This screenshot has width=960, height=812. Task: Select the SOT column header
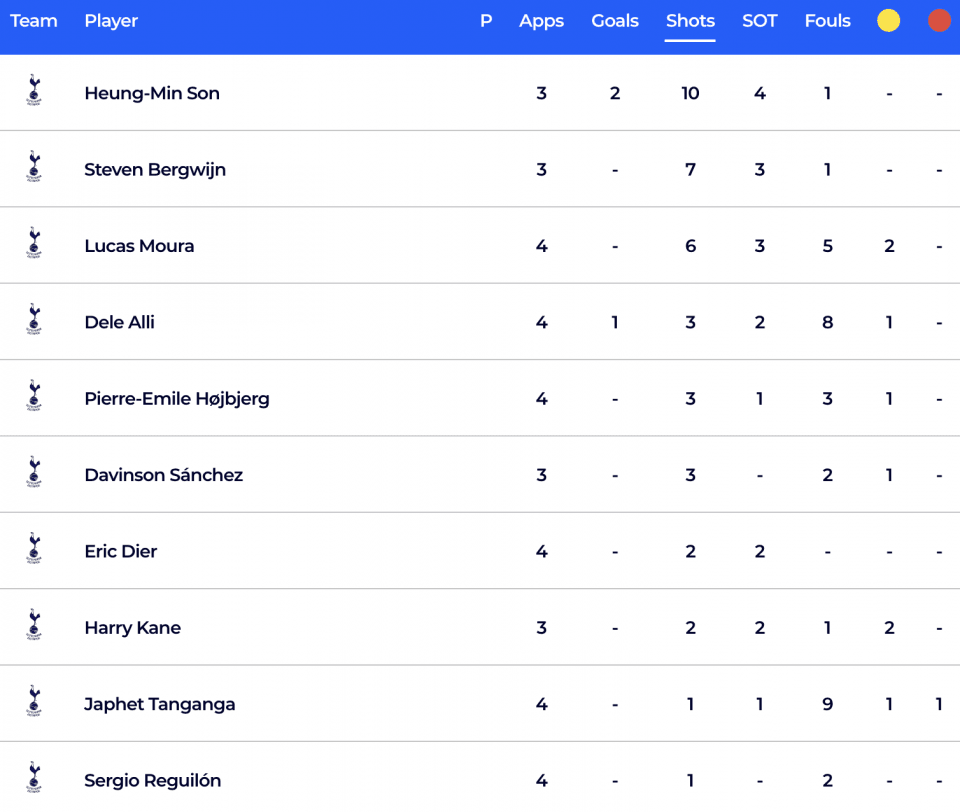[759, 21]
